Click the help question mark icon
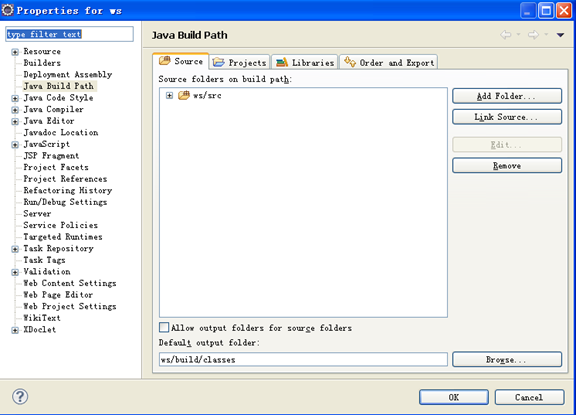This screenshot has height=415, width=576. click(x=20, y=397)
